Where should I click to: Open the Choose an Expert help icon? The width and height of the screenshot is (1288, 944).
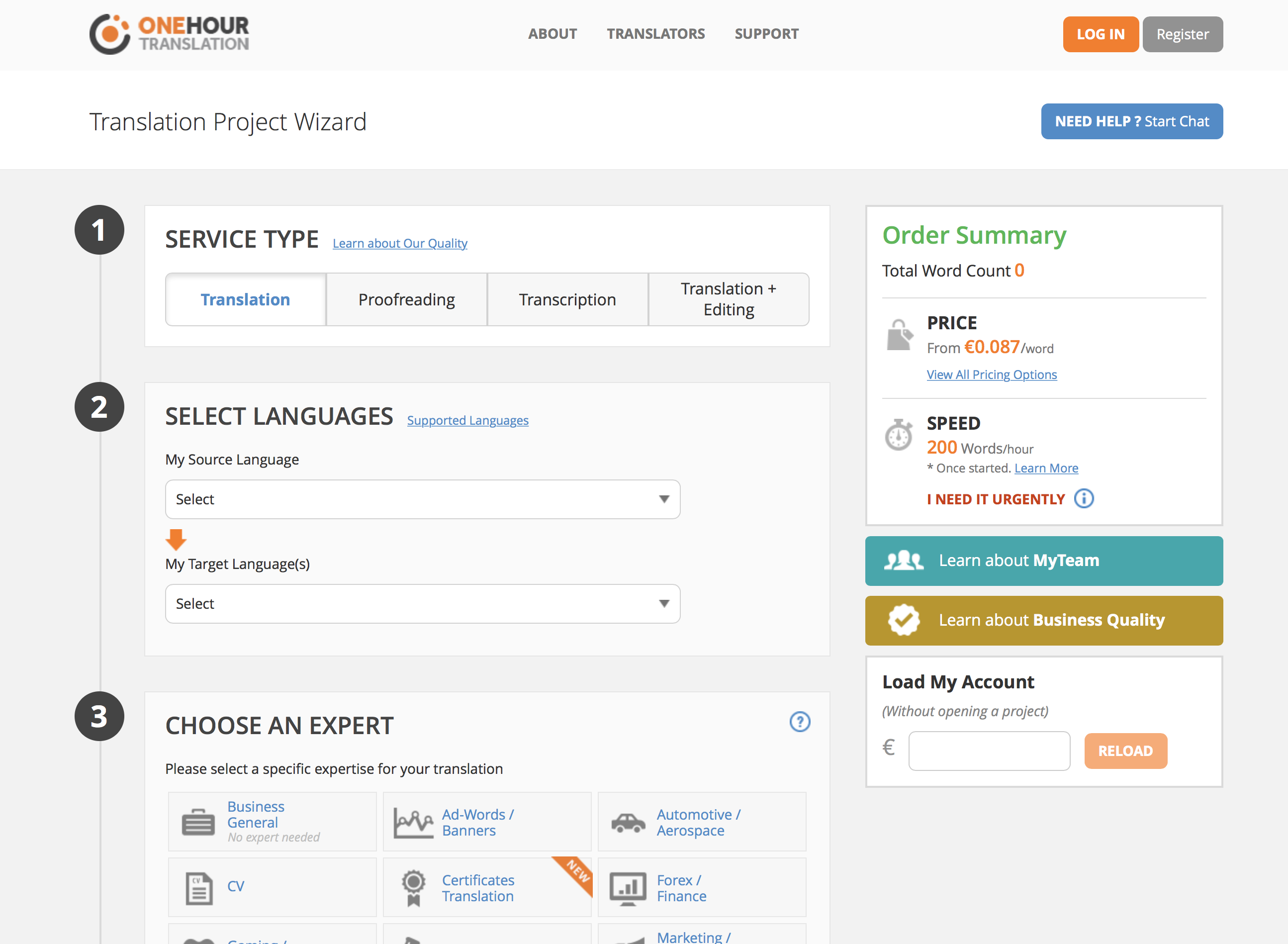800,722
